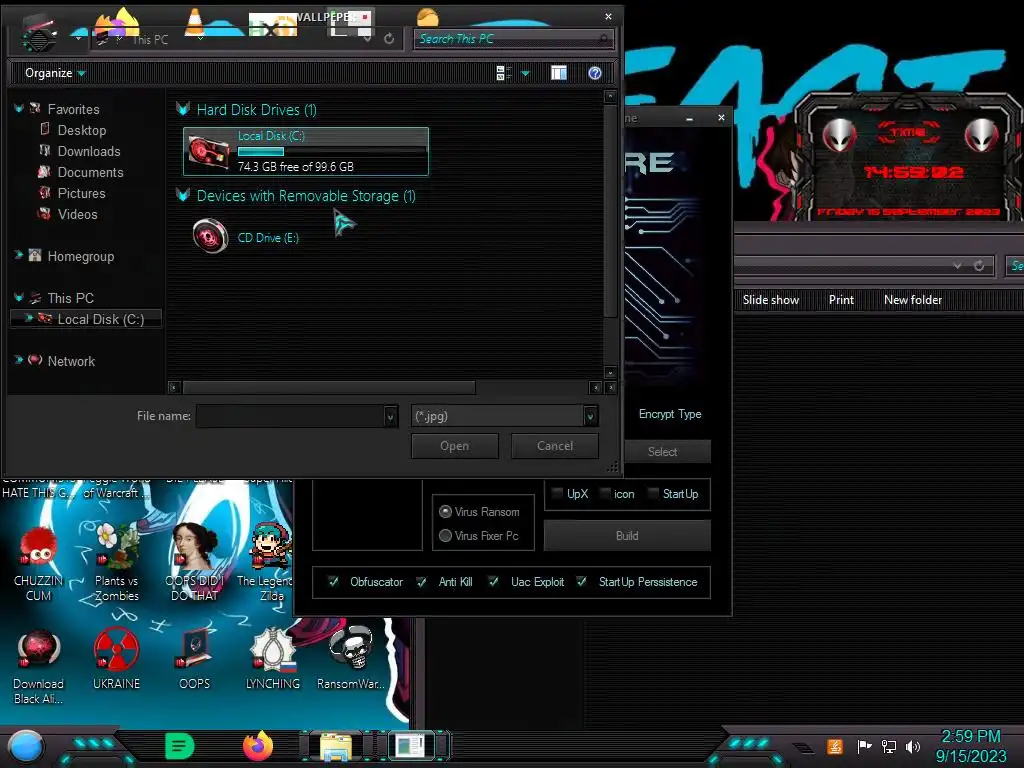Uncheck the StartUp Perssistence checkbox
The width and height of the screenshot is (1024, 768).
(581, 581)
